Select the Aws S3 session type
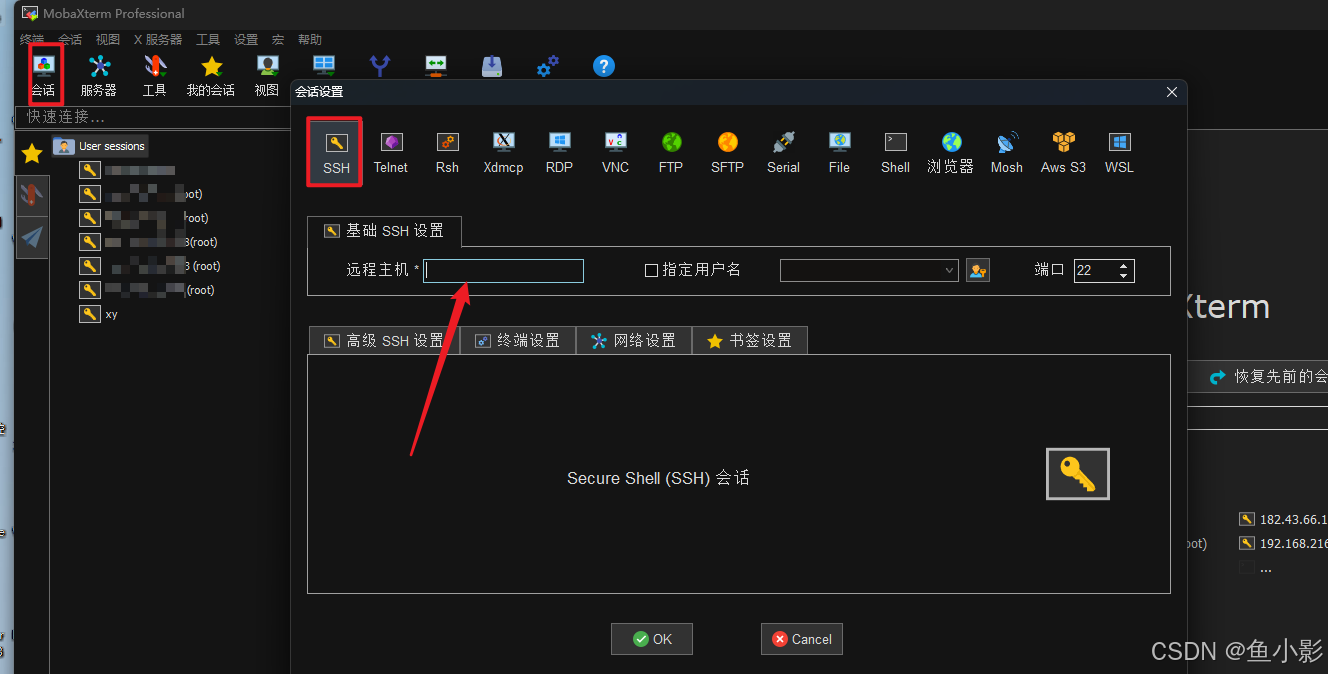Image resolution: width=1328 pixels, height=674 pixels. pyautogui.click(x=1063, y=152)
